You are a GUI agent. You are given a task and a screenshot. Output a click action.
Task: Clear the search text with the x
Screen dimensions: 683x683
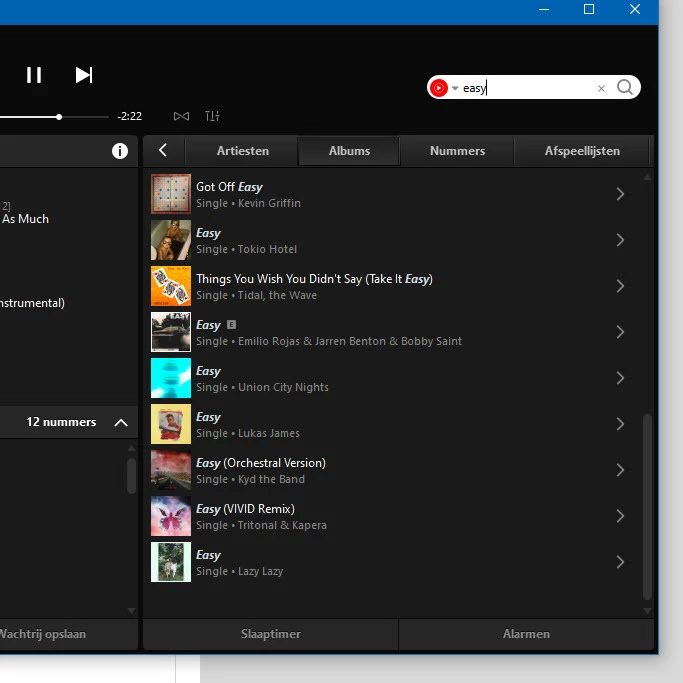[601, 88]
